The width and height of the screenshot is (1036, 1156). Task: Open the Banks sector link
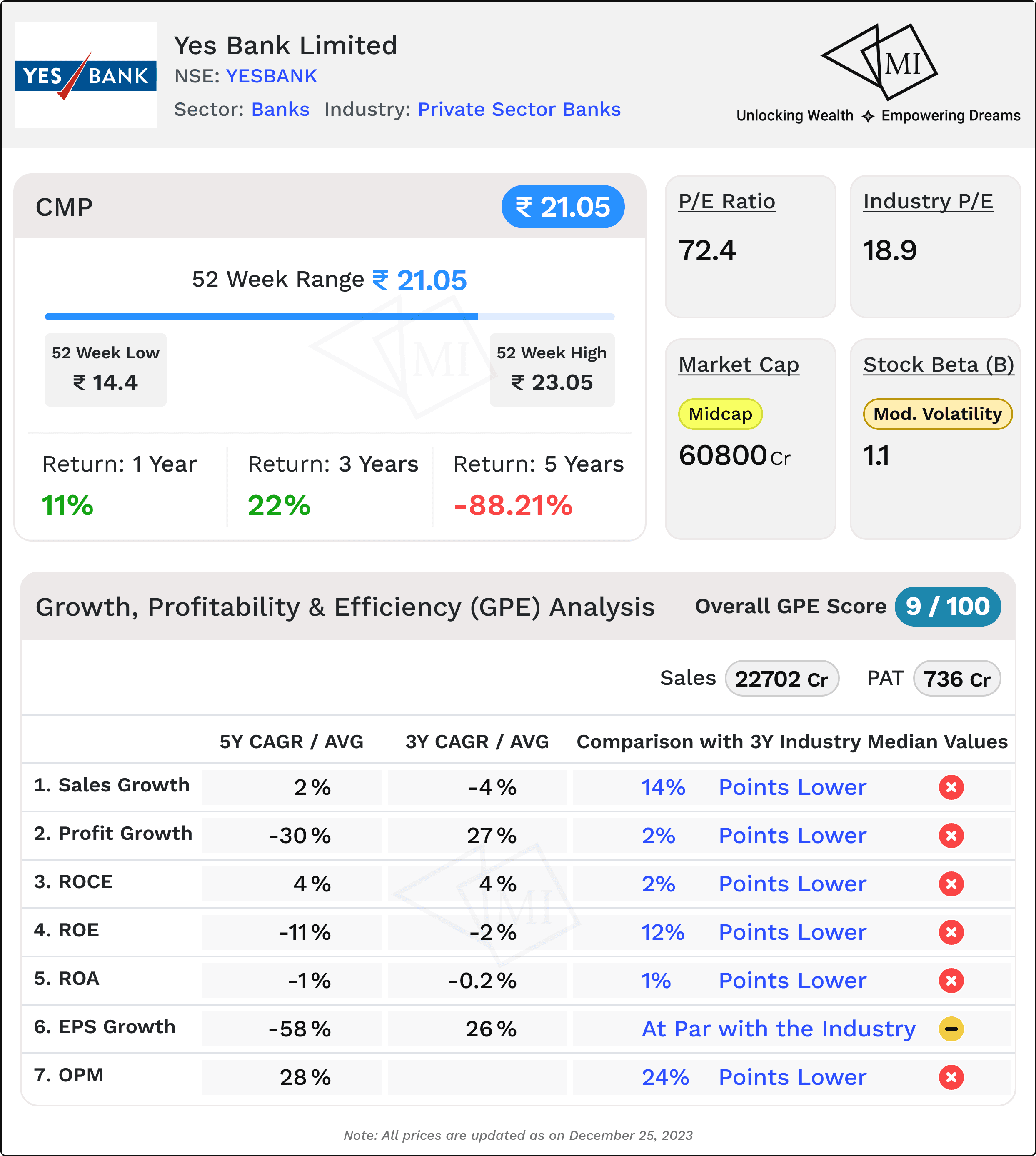point(280,109)
